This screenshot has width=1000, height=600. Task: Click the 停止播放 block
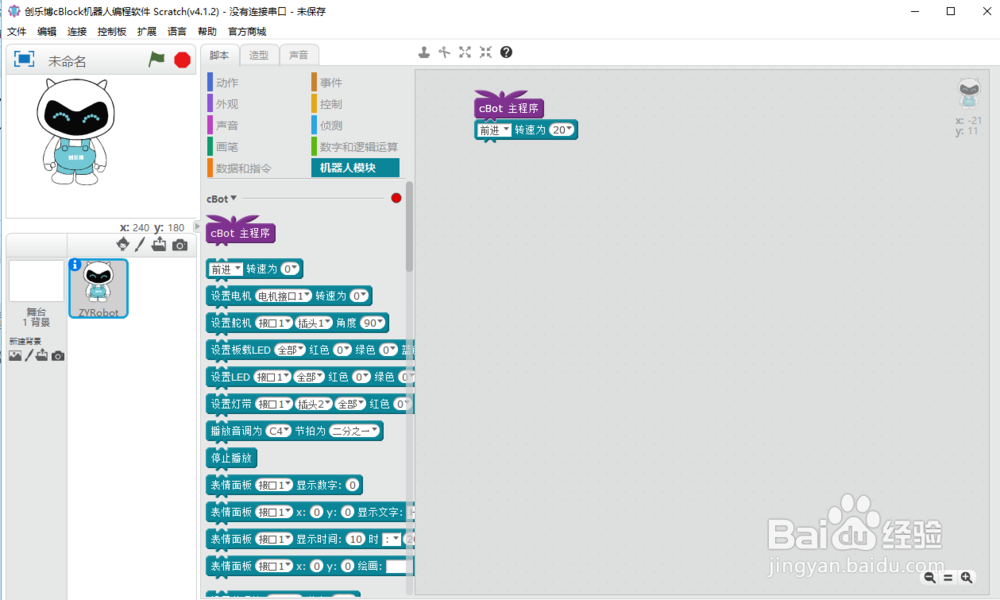point(231,458)
